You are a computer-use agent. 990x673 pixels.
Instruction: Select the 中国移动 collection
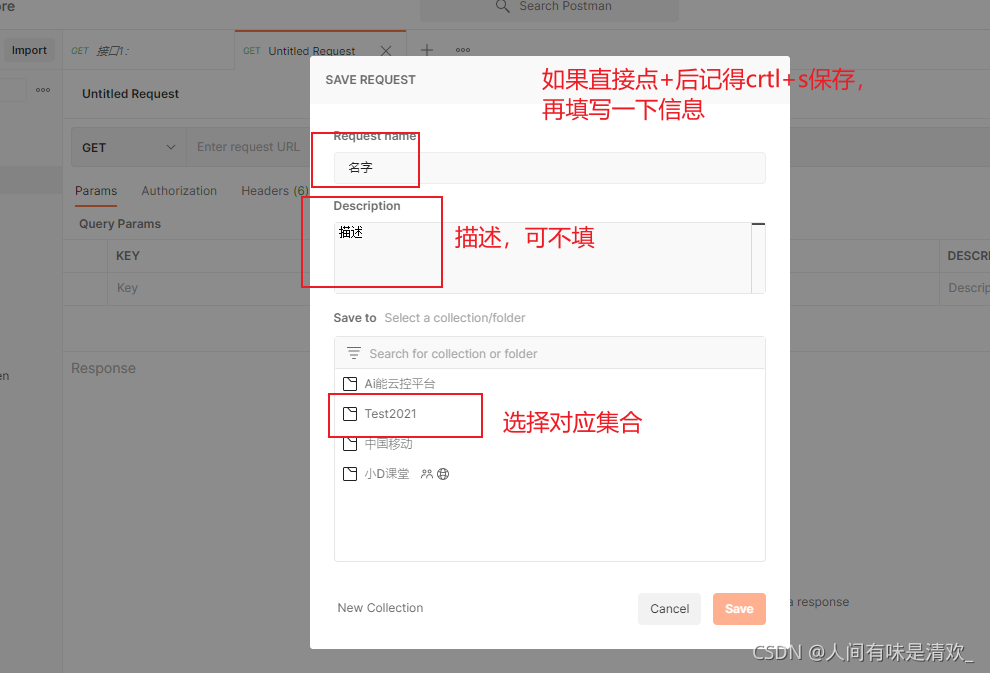tap(550, 444)
